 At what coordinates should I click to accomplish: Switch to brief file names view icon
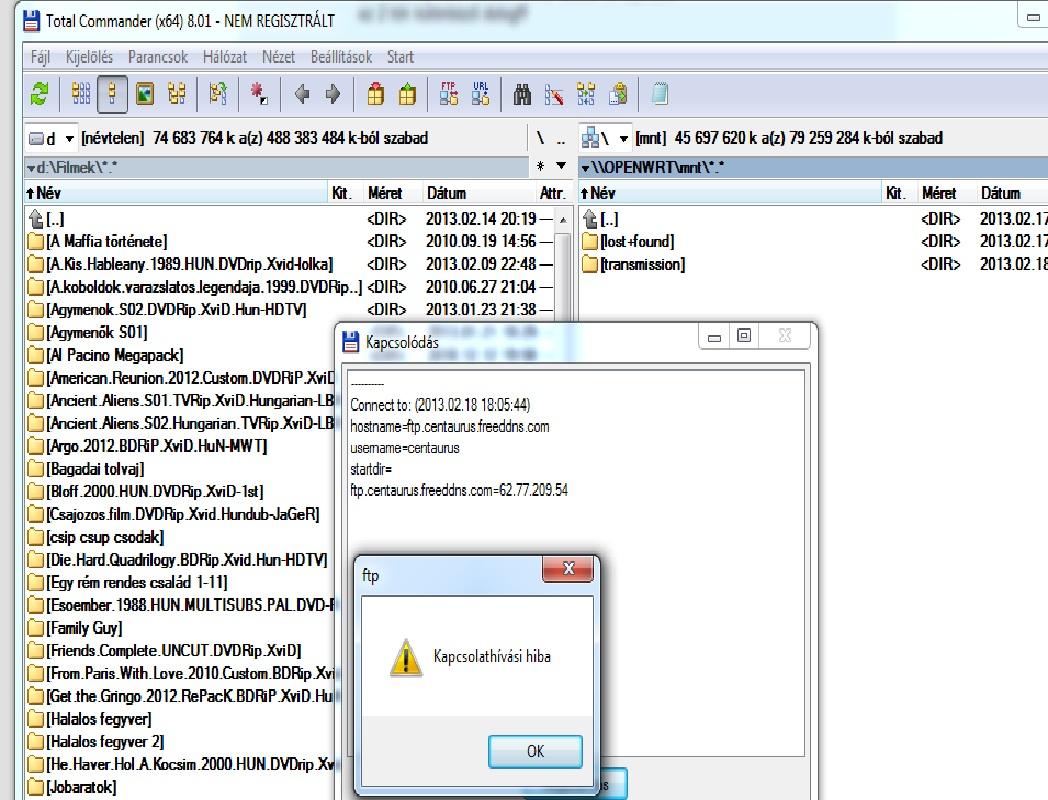[x=81, y=94]
